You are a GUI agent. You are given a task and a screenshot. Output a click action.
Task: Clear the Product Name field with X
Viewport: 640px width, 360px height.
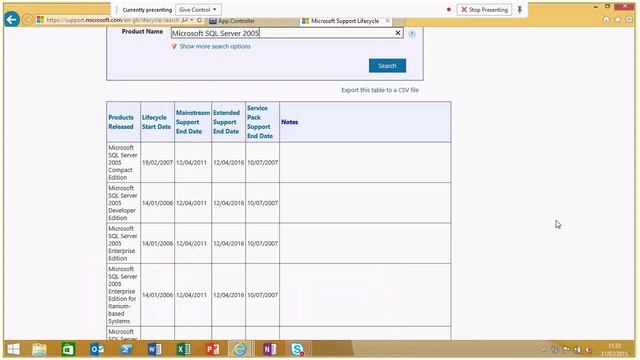pyautogui.click(x=398, y=33)
